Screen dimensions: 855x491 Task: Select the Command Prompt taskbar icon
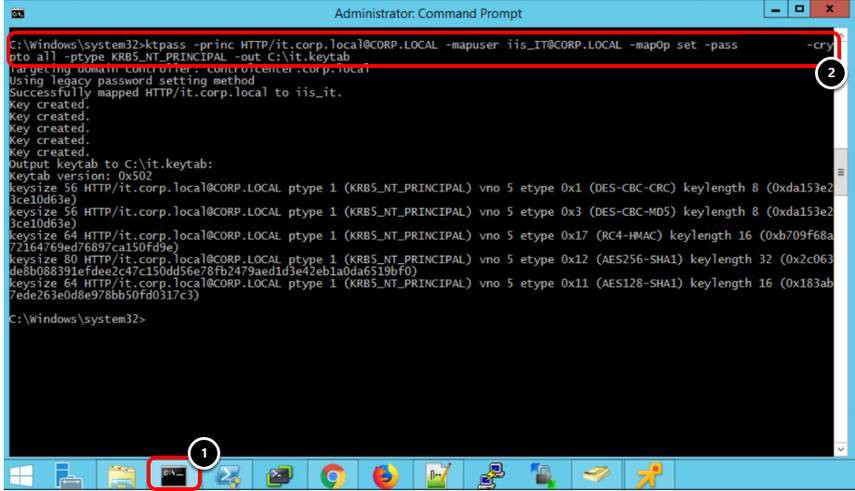pos(174,476)
